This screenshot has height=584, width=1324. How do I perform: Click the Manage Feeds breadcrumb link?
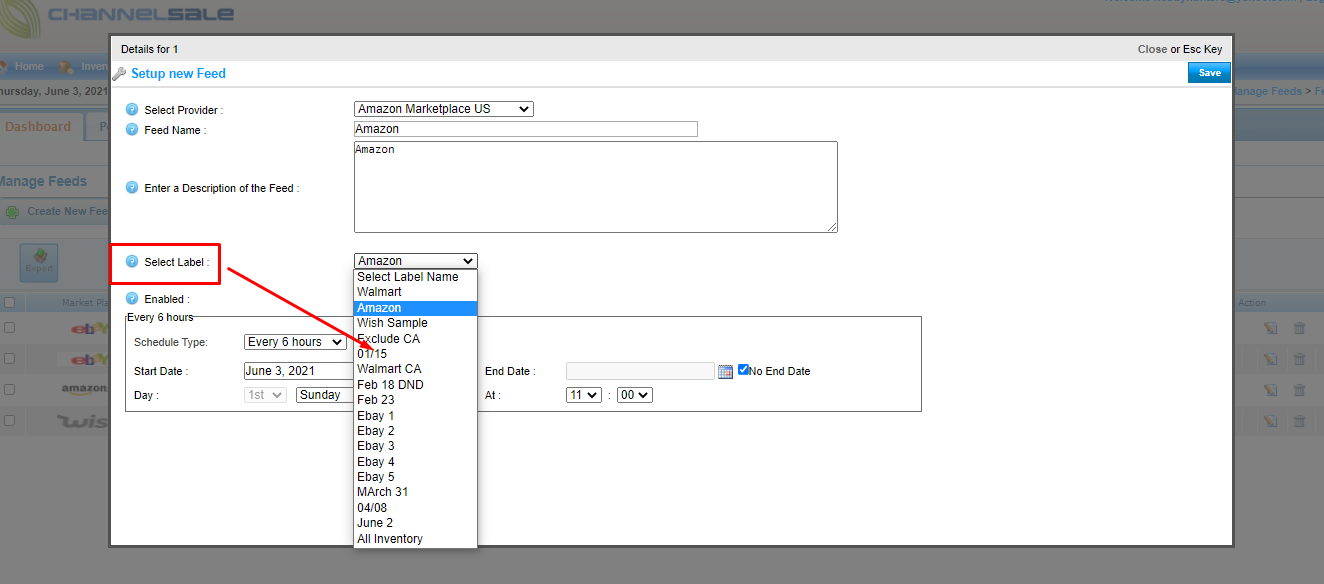click(1267, 91)
